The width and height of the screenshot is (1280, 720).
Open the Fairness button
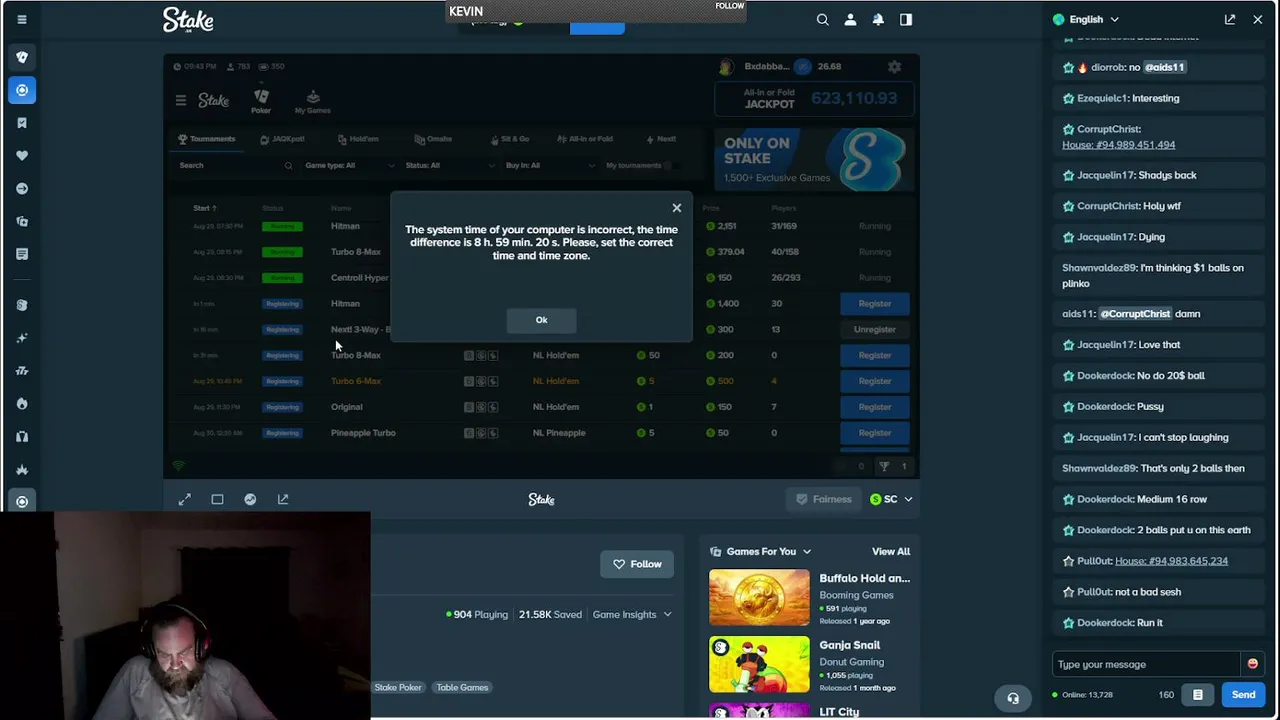click(823, 499)
